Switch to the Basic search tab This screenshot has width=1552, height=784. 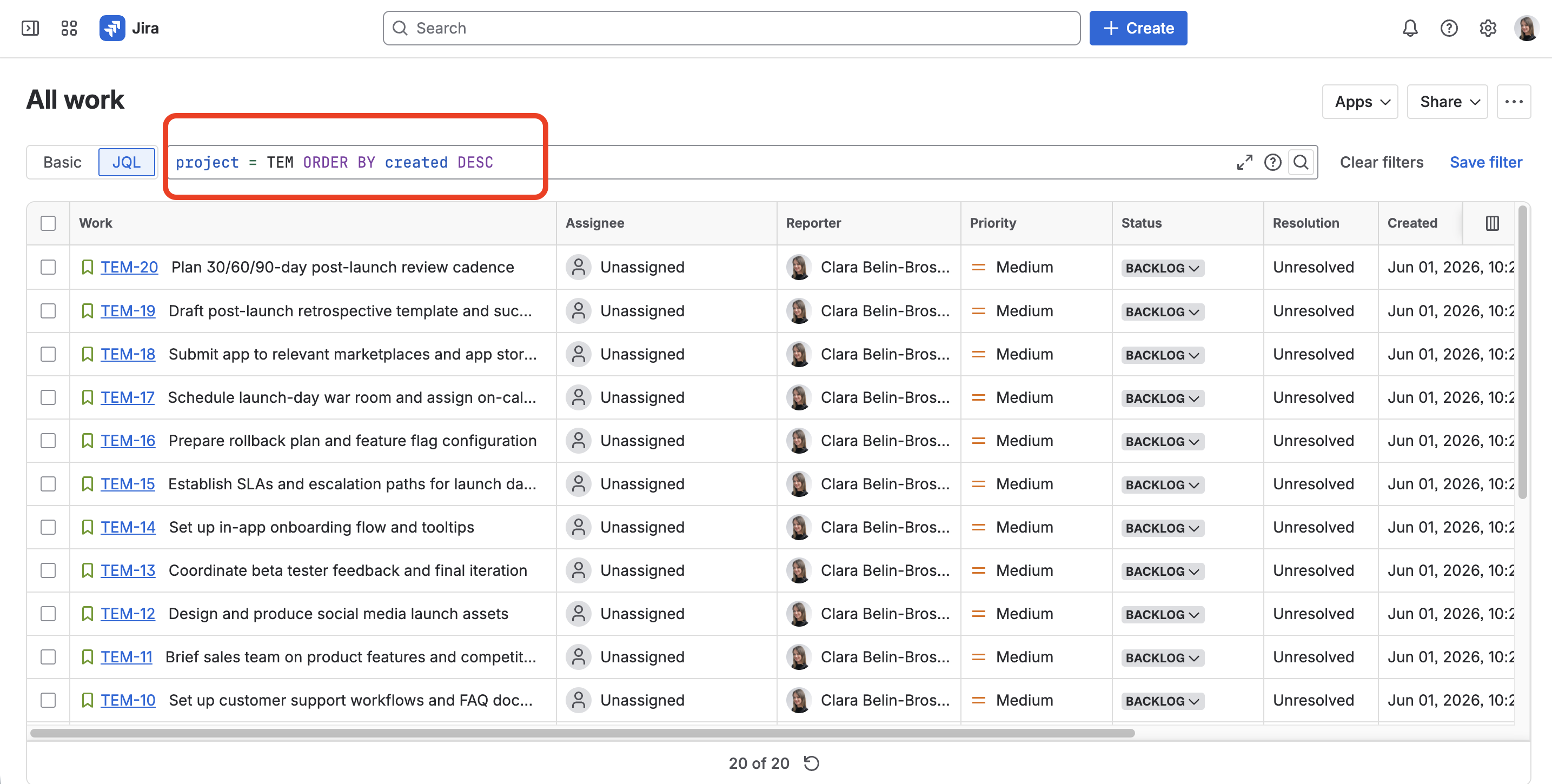pos(62,162)
